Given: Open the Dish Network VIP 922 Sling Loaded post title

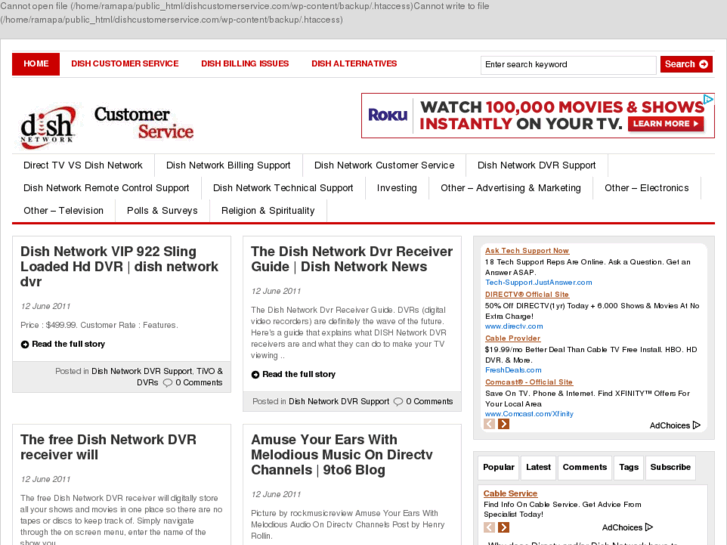Looking at the screenshot, I should coord(119,266).
